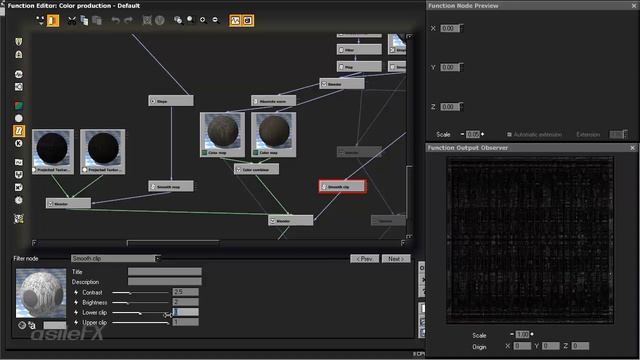Click the lightning connect icon beside Lower clip
Viewport: 640px width, 360px height.
76,312
